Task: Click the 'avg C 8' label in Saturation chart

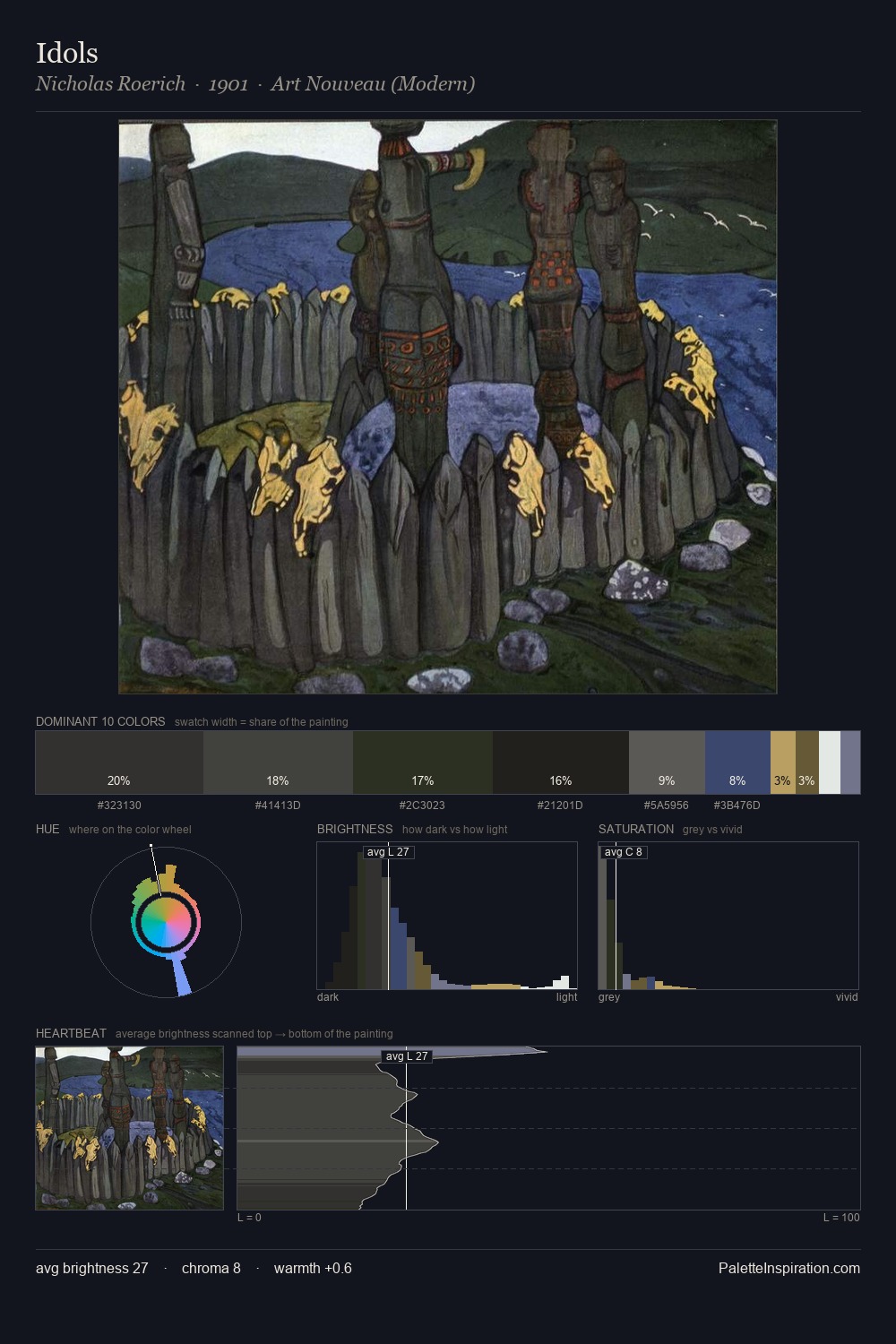Action: (x=623, y=851)
